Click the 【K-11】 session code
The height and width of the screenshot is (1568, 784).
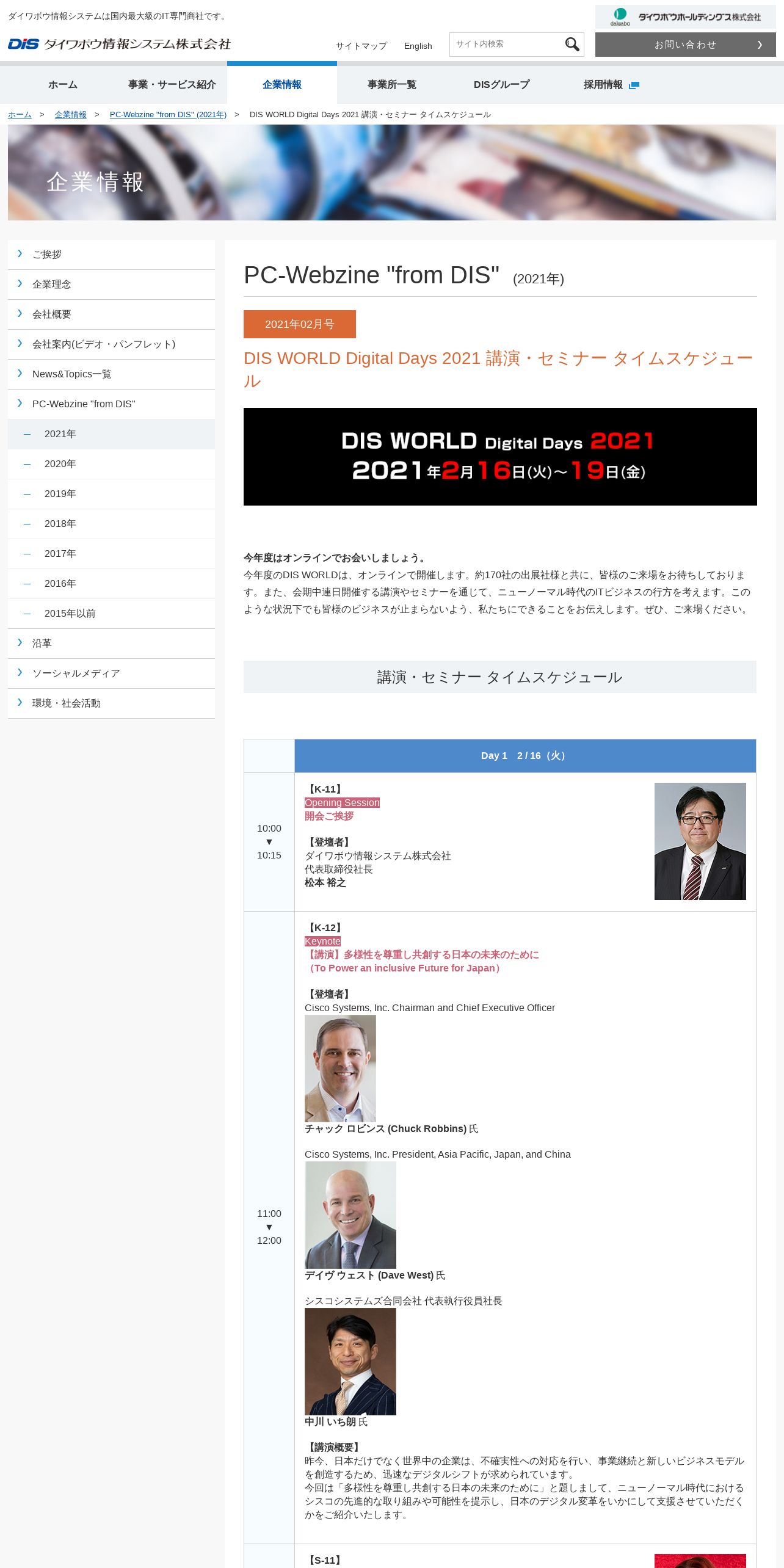pos(325,789)
